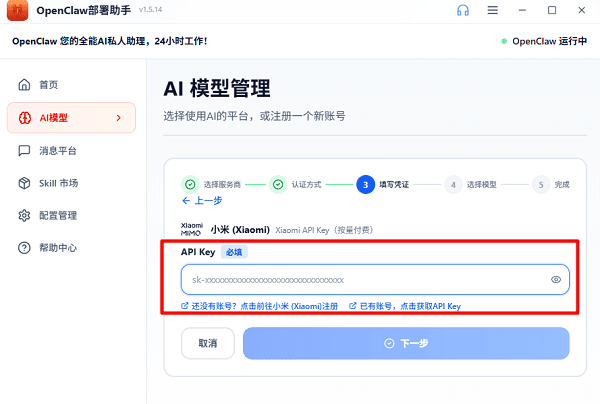
Task: Maximize the OpenClaw window
Action: click(552, 10)
